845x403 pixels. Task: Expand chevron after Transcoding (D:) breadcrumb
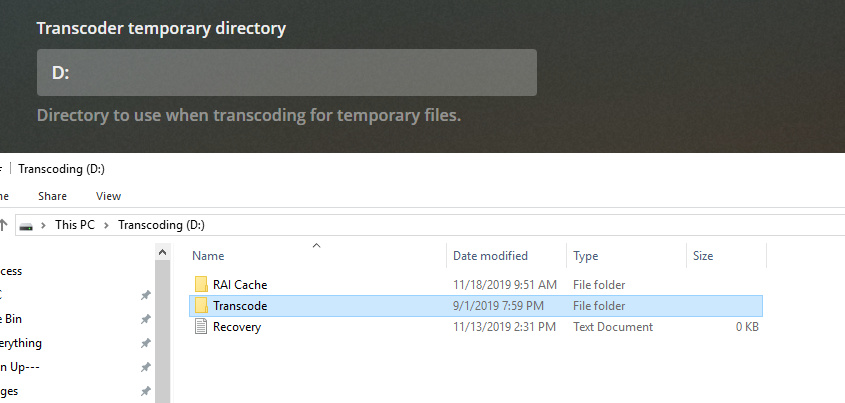[214, 226]
